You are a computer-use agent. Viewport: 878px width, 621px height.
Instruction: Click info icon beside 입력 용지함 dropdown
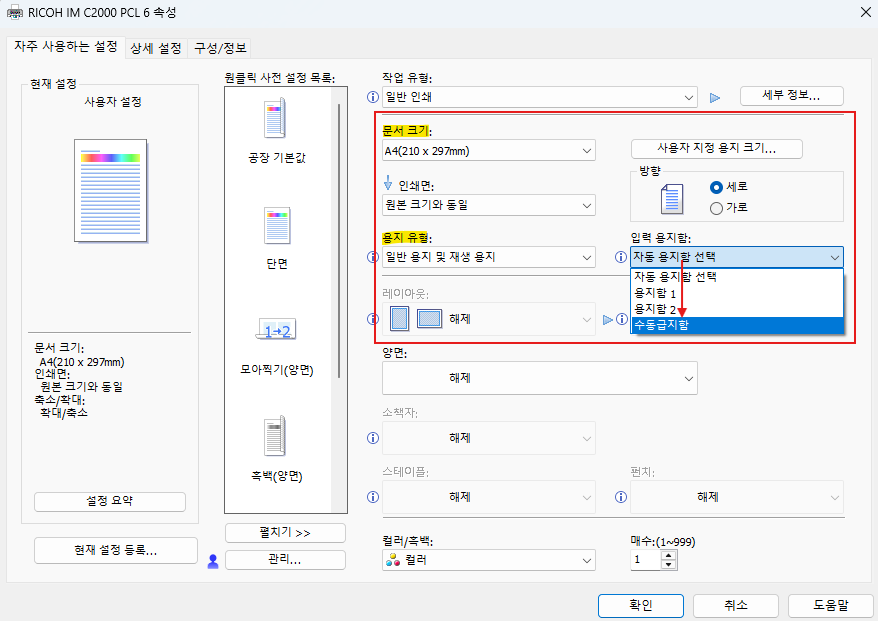pos(620,257)
